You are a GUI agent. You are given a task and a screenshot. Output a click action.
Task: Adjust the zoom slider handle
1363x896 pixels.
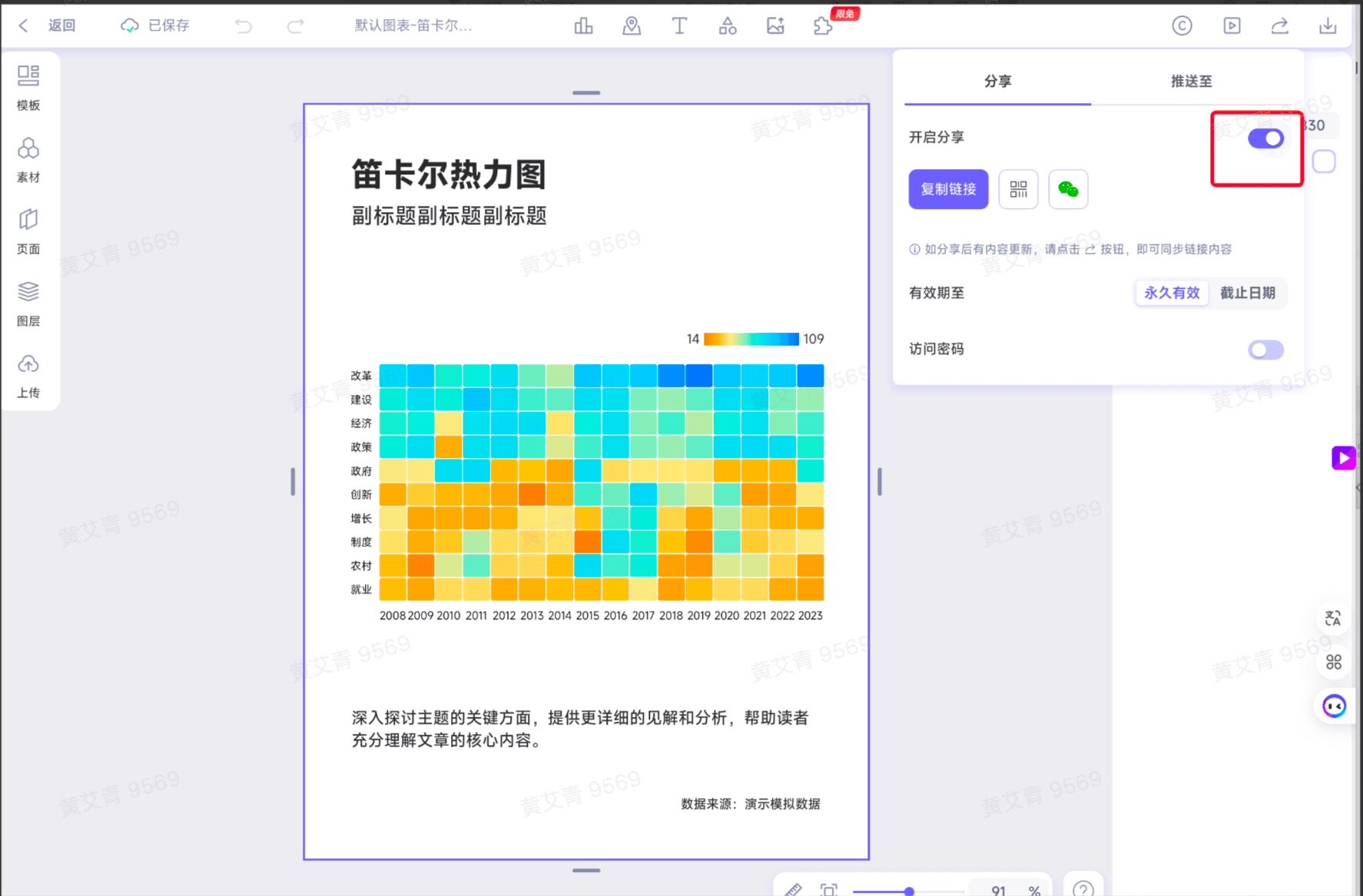click(909, 891)
